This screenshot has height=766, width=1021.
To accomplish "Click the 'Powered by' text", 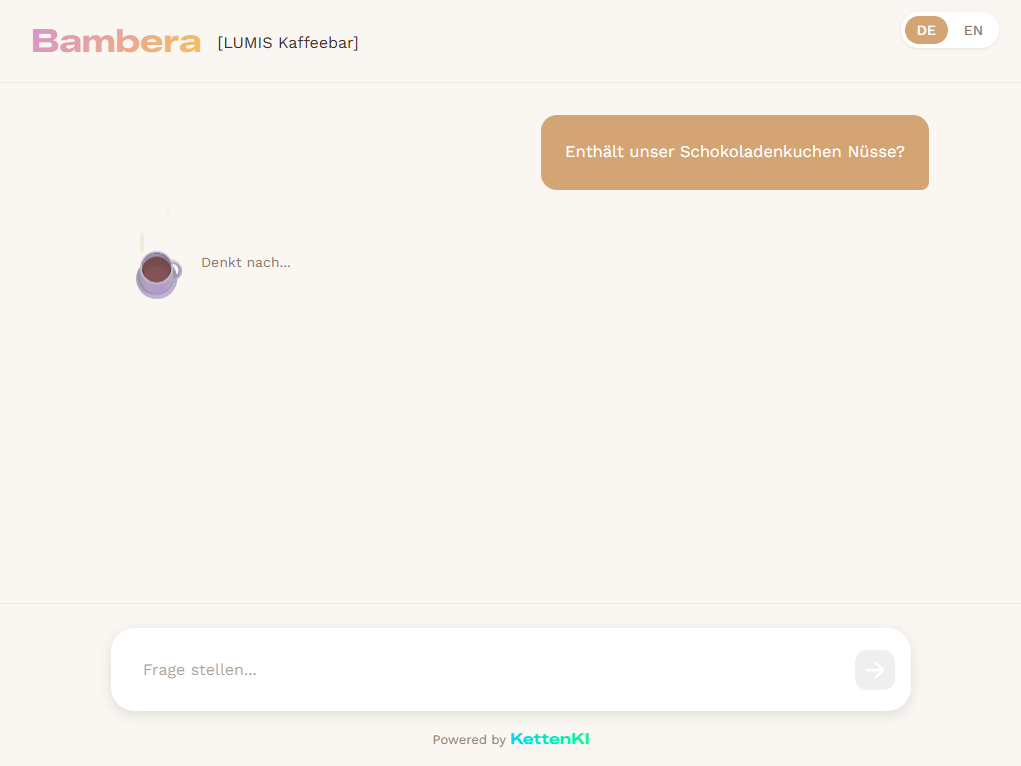I will click(x=469, y=740).
